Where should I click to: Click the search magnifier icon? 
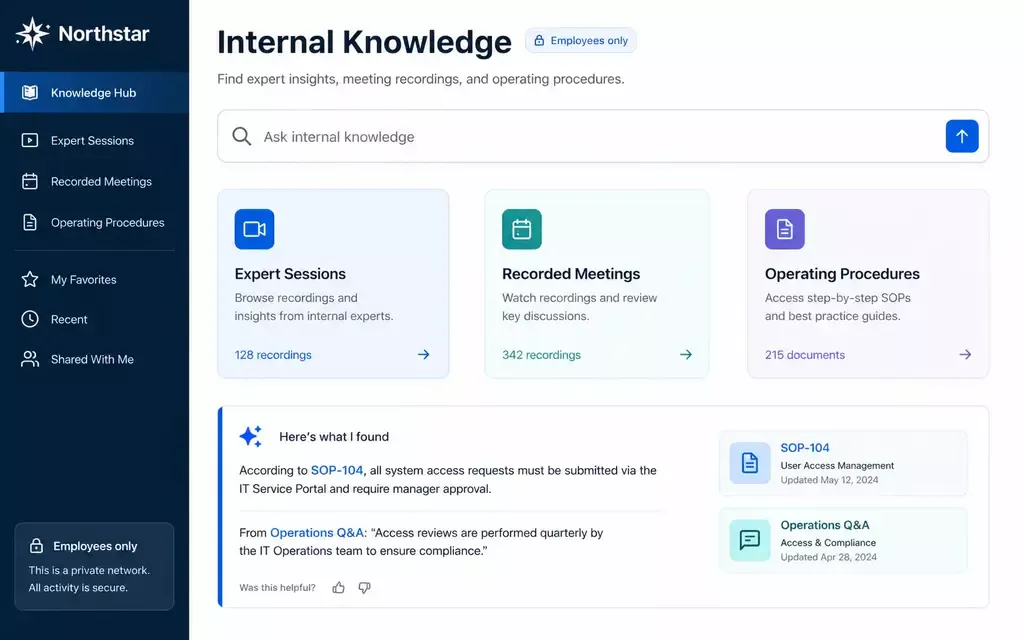tap(242, 136)
